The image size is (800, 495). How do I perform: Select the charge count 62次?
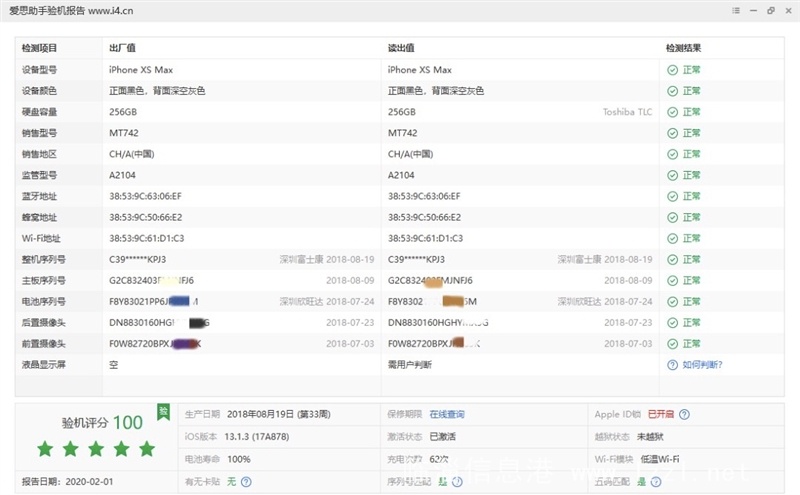[x=439, y=459]
